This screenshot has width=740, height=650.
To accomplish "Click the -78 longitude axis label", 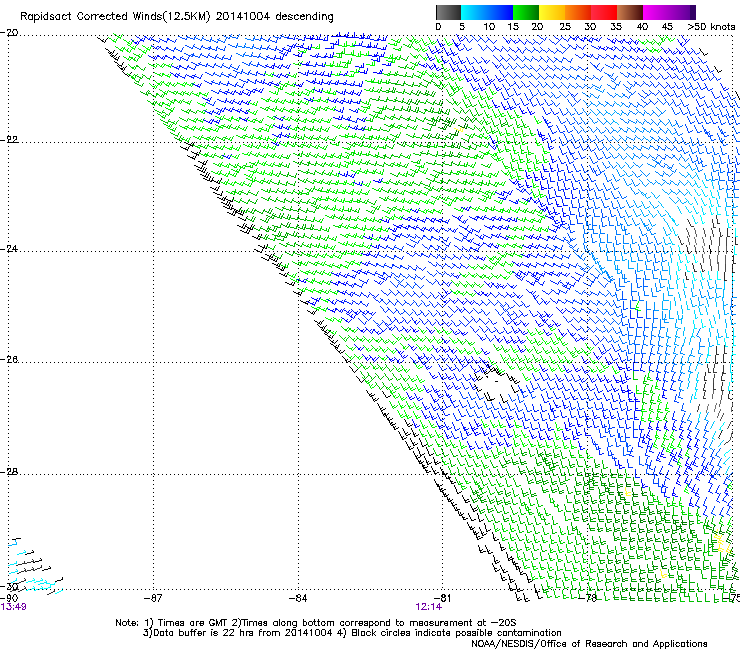I will (588, 598).
